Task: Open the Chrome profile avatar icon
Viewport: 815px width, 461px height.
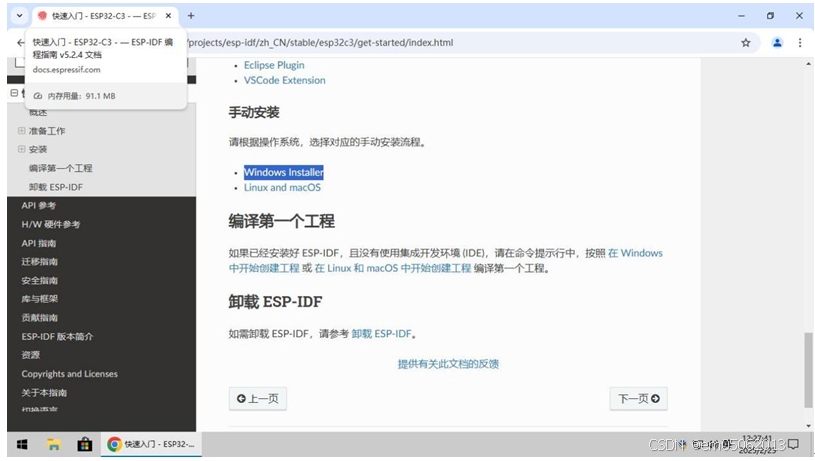Action: 777,43
